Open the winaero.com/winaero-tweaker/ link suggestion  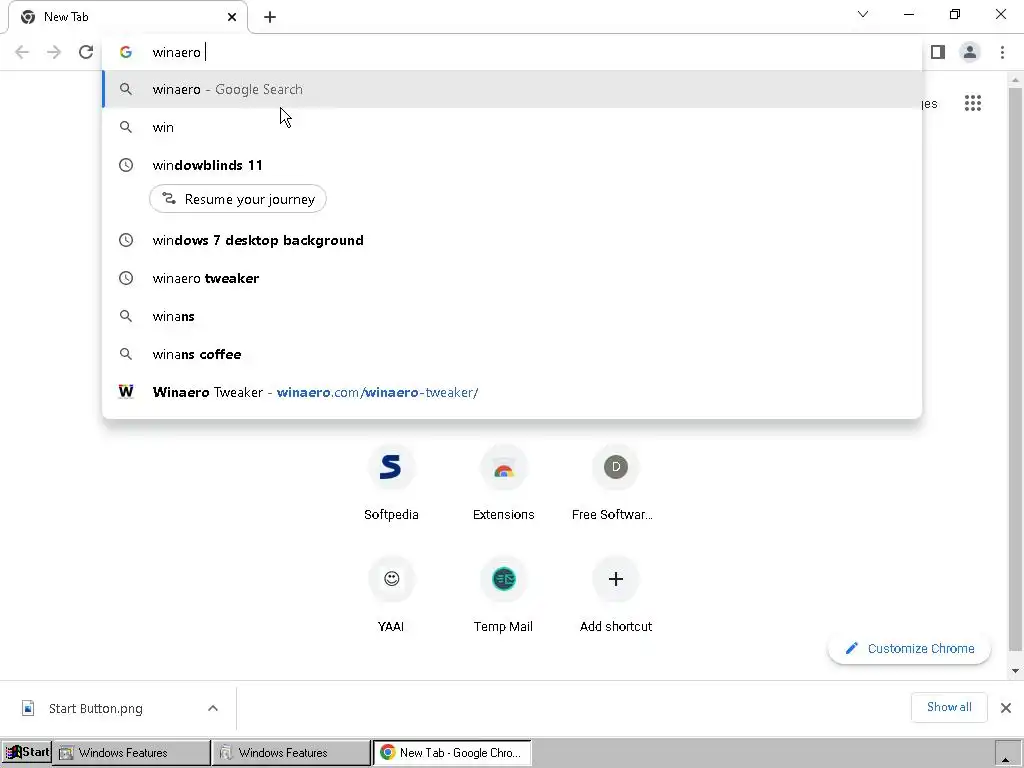(x=512, y=392)
